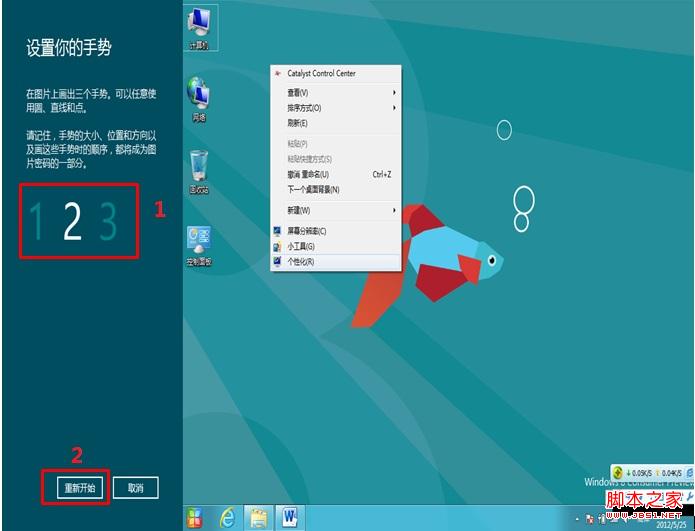Click the highlighted gesture step number 2
This screenshot has height=531, width=695.
tap(73, 221)
